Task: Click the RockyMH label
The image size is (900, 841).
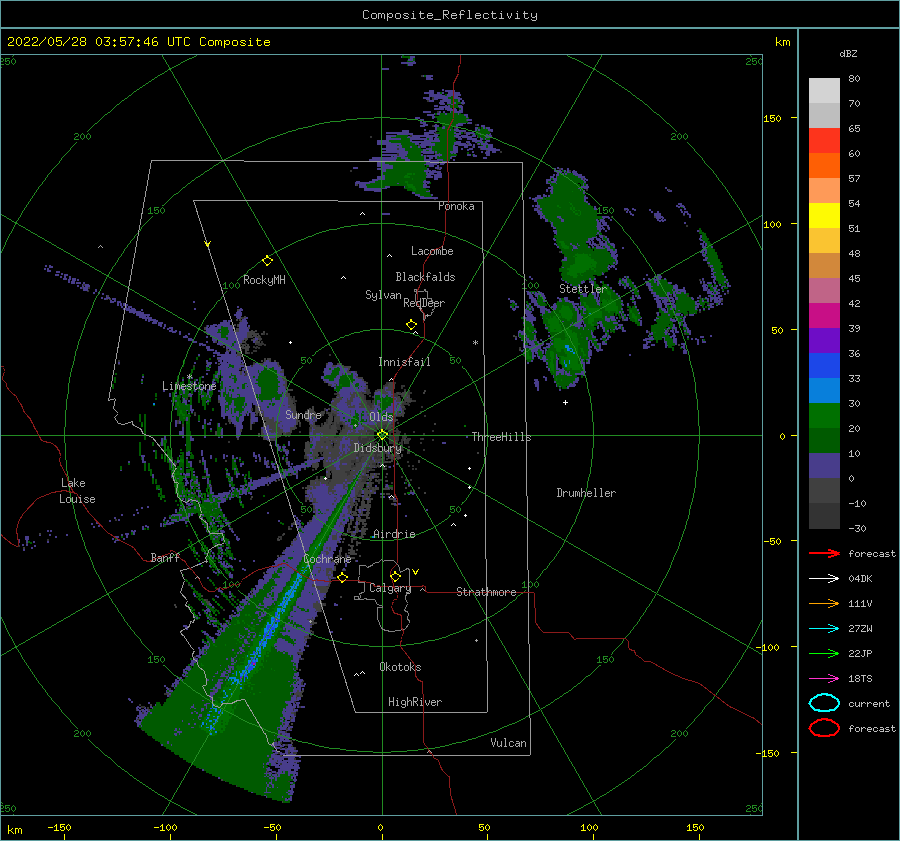Action: click(264, 280)
